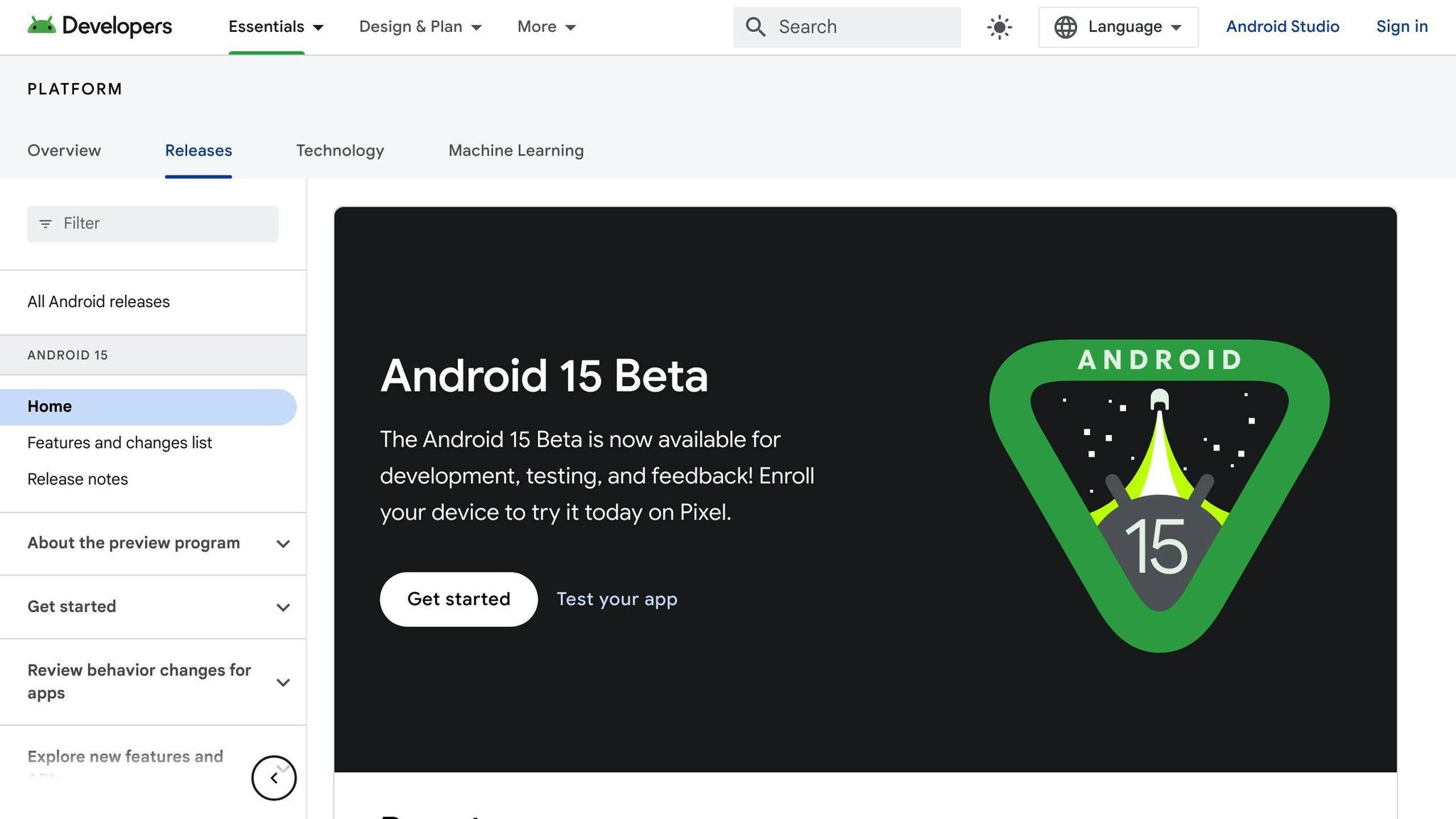The image size is (1456, 819).
Task: Toggle light/dark theme with the sun icon
Action: pyautogui.click(x=998, y=26)
